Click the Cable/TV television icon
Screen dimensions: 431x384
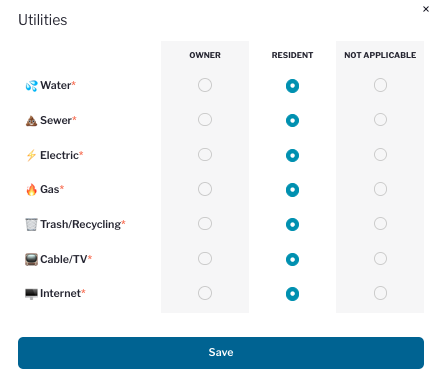pyautogui.click(x=31, y=259)
